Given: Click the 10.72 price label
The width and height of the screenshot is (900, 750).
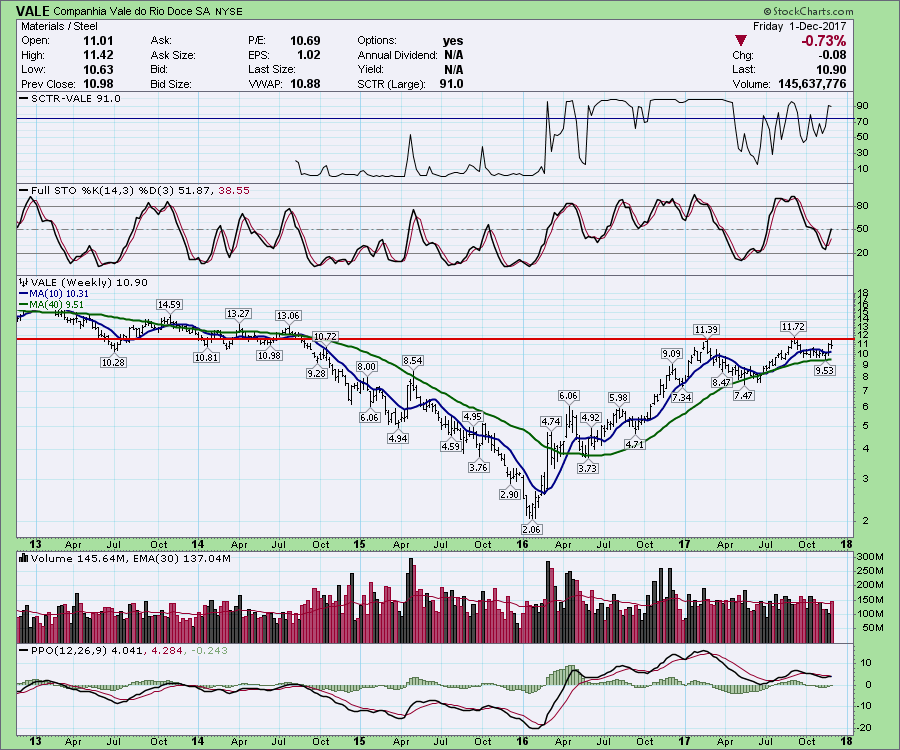Looking at the screenshot, I should pyautogui.click(x=325, y=336).
